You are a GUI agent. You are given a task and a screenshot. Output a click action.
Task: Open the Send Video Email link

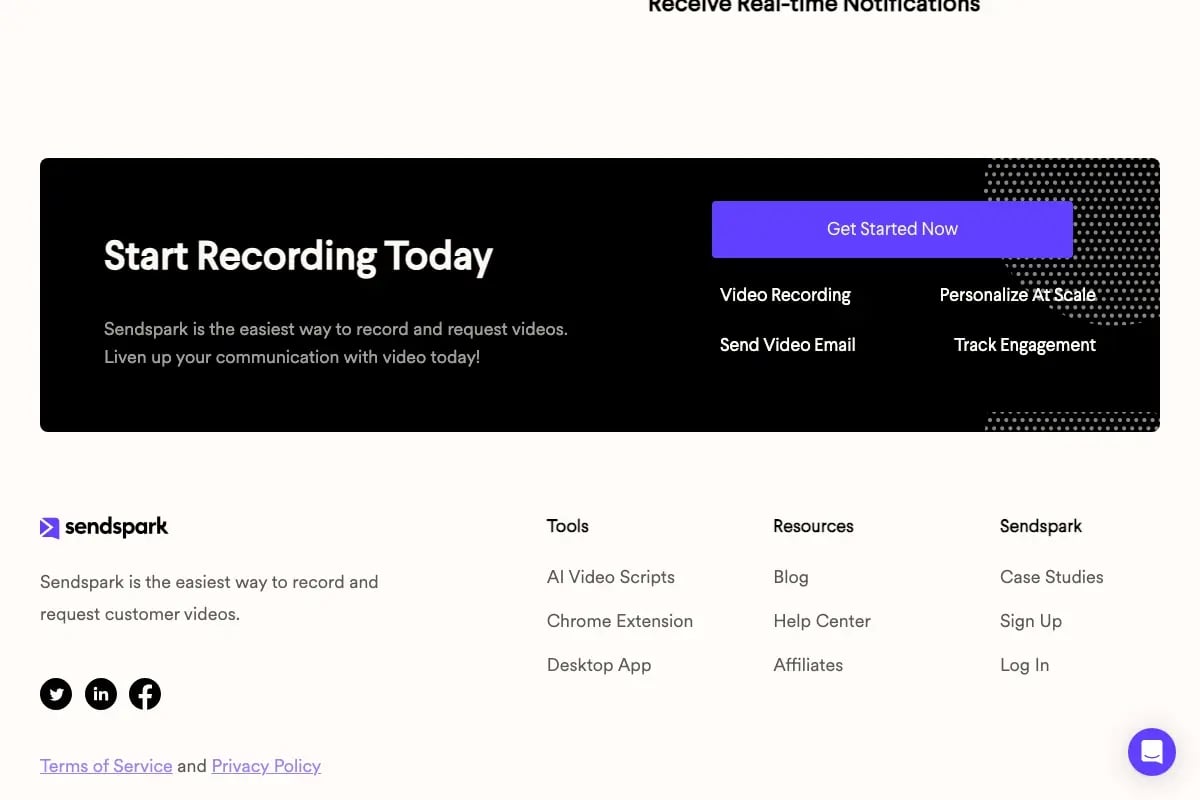pos(788,345)
